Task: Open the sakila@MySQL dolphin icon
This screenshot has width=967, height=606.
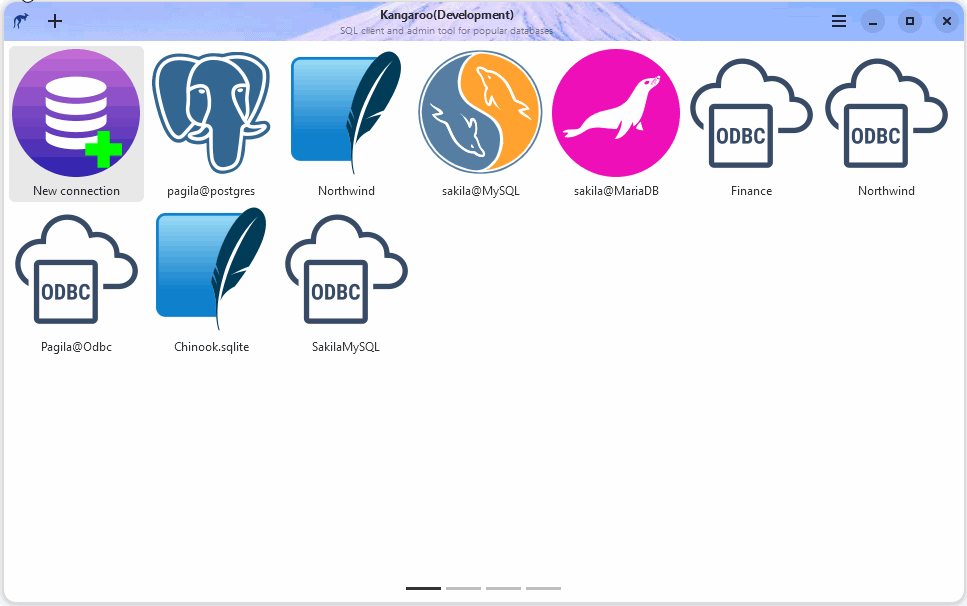Action: pos(480,112)
